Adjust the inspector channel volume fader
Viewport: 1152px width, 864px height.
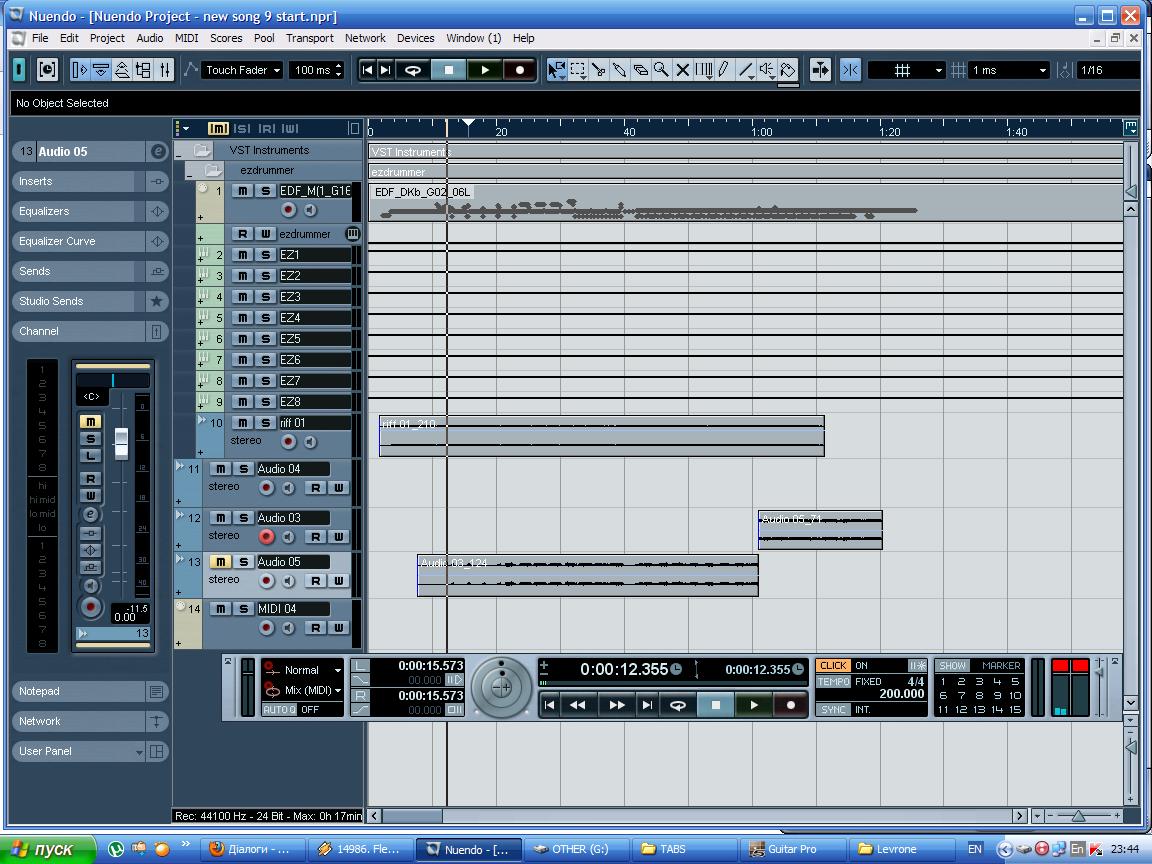(121, 444)
